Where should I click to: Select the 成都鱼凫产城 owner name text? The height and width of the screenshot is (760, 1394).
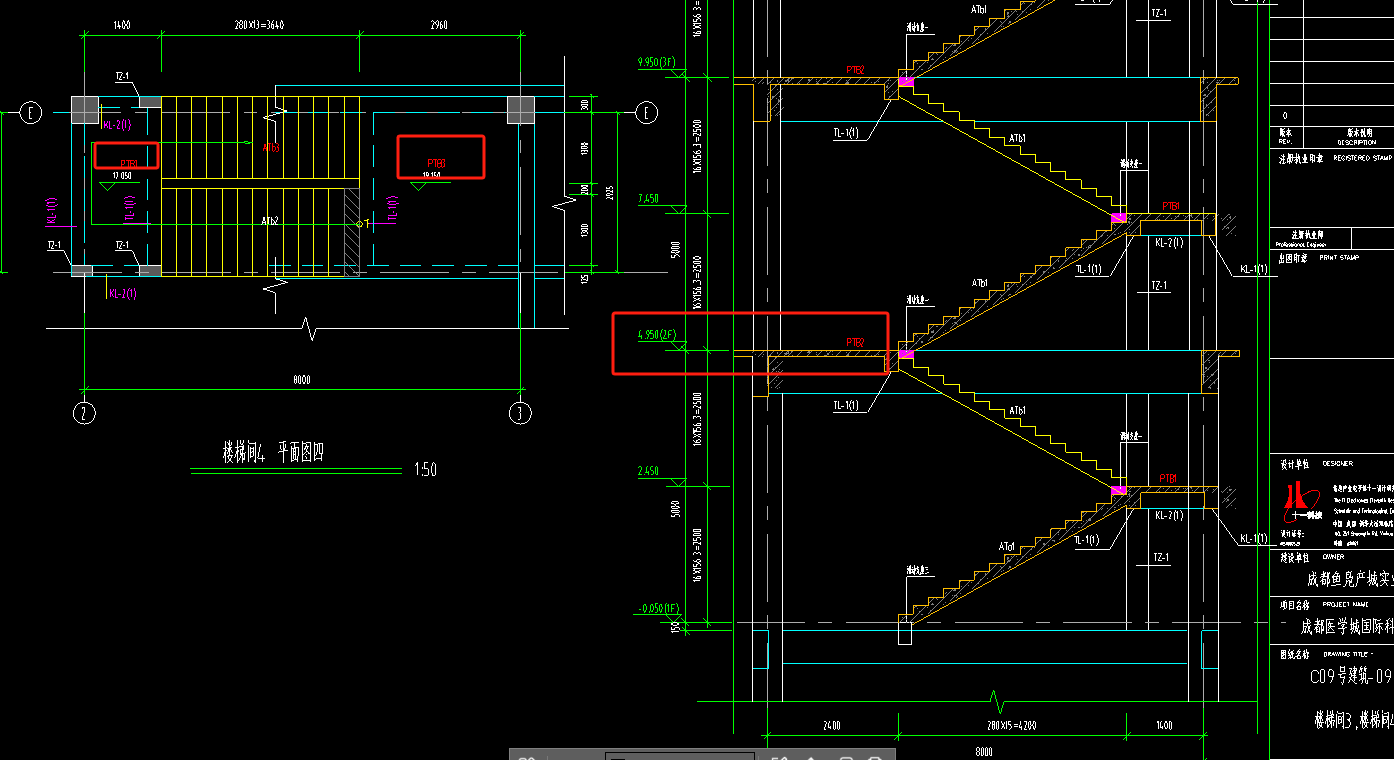(x=1350, y=579)
